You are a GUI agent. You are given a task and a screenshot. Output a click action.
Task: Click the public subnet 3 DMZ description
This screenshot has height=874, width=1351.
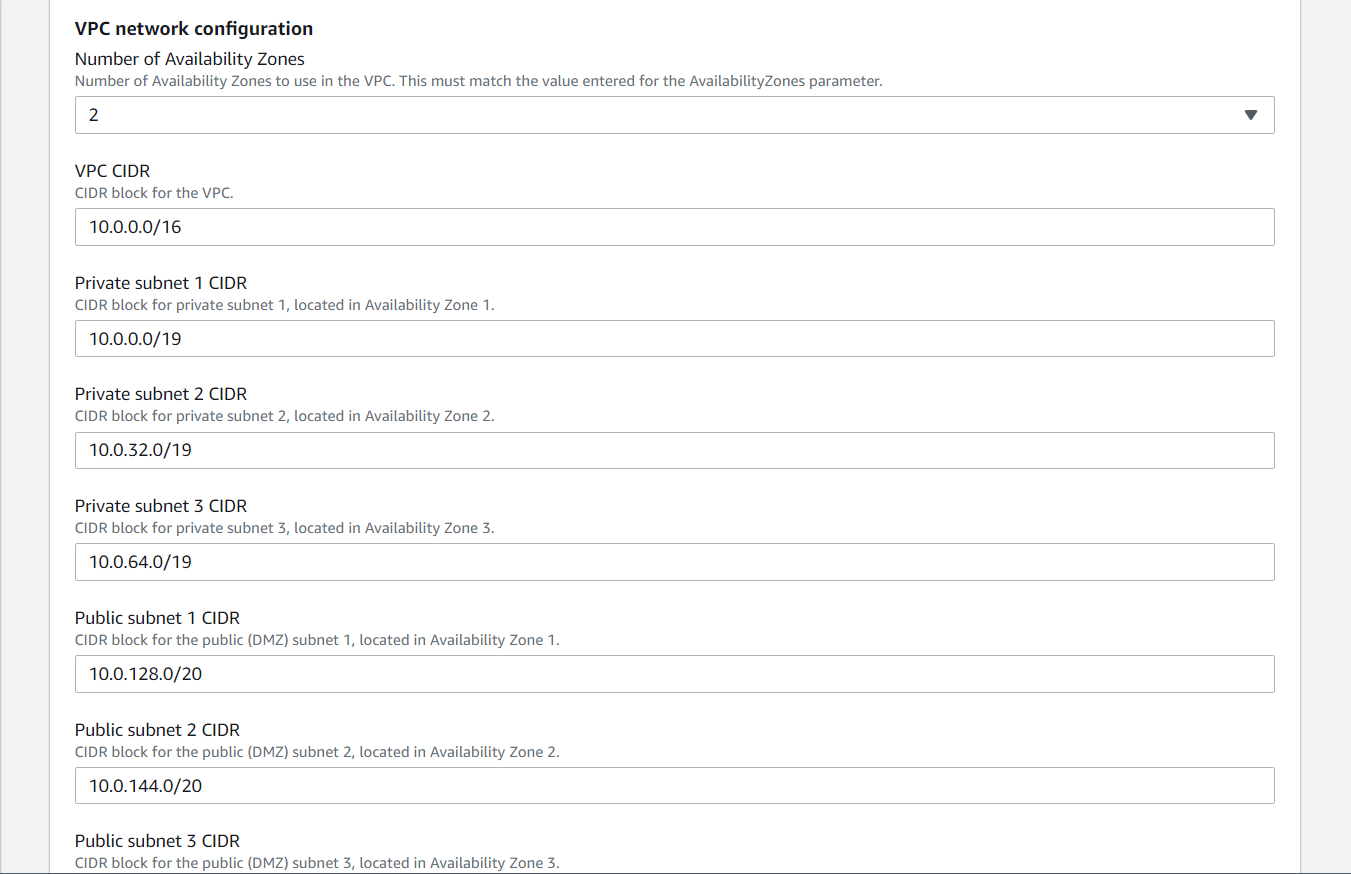[x=316, y=863]
